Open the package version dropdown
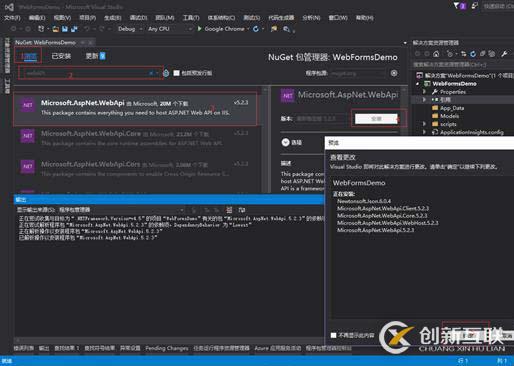 [x=321, y=119]
